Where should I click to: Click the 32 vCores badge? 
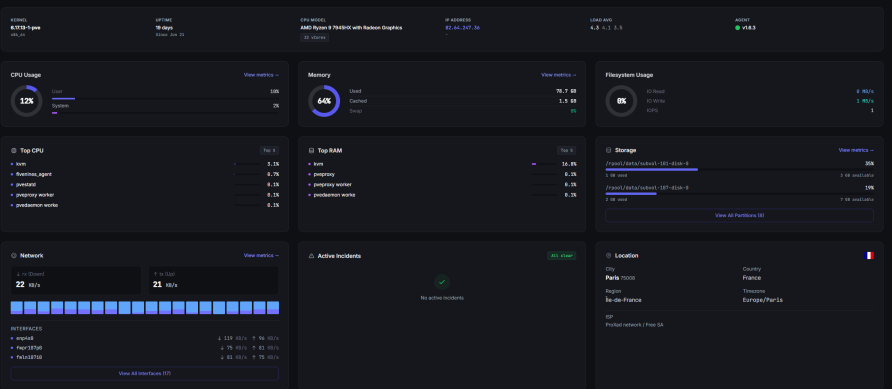click(315, 38)
